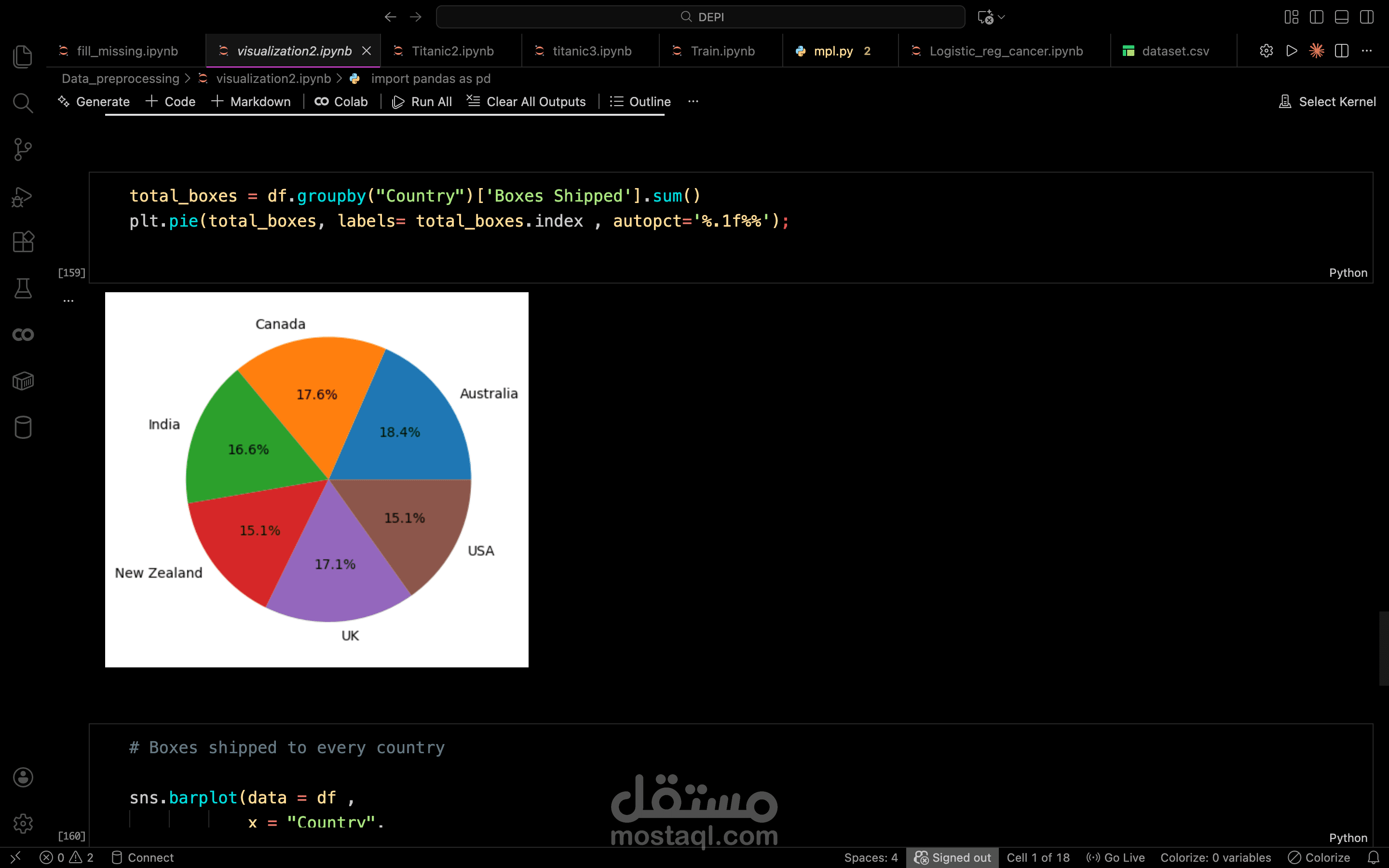Click Run All in the notebook toolbar

click(422, 102)
